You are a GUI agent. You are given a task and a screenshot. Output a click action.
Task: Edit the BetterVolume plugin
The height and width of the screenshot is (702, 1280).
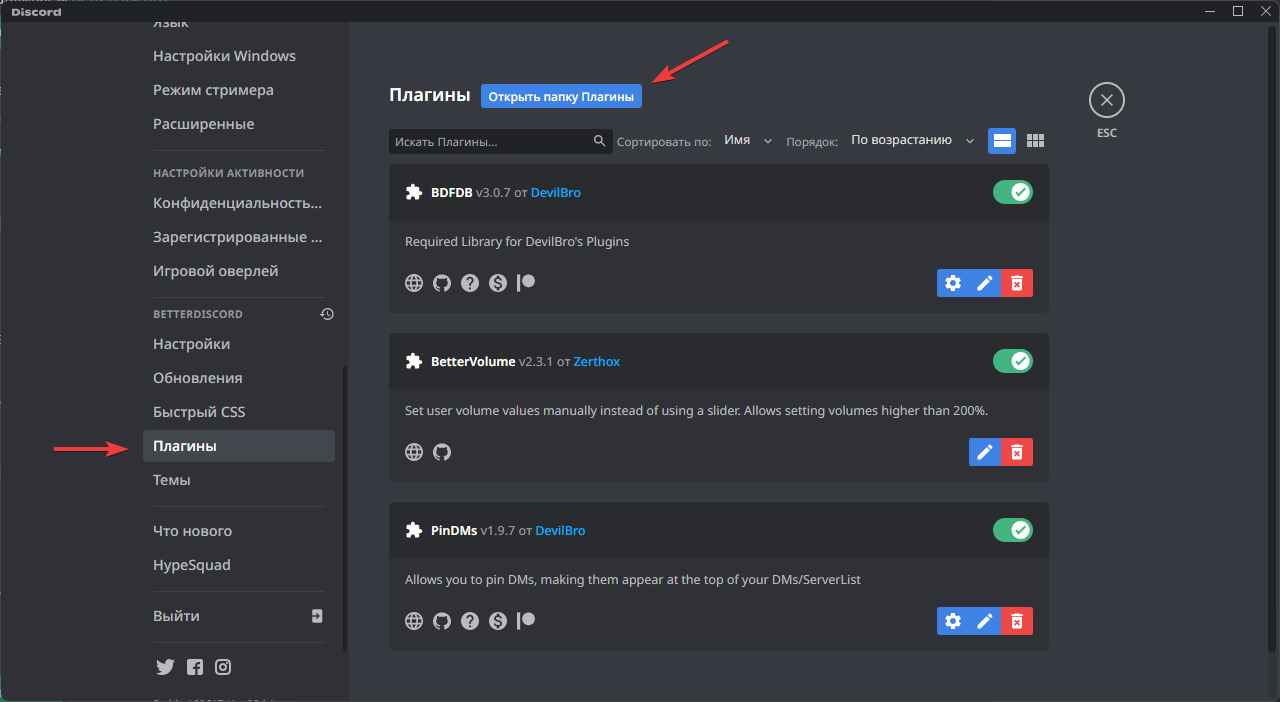point(985,452)
